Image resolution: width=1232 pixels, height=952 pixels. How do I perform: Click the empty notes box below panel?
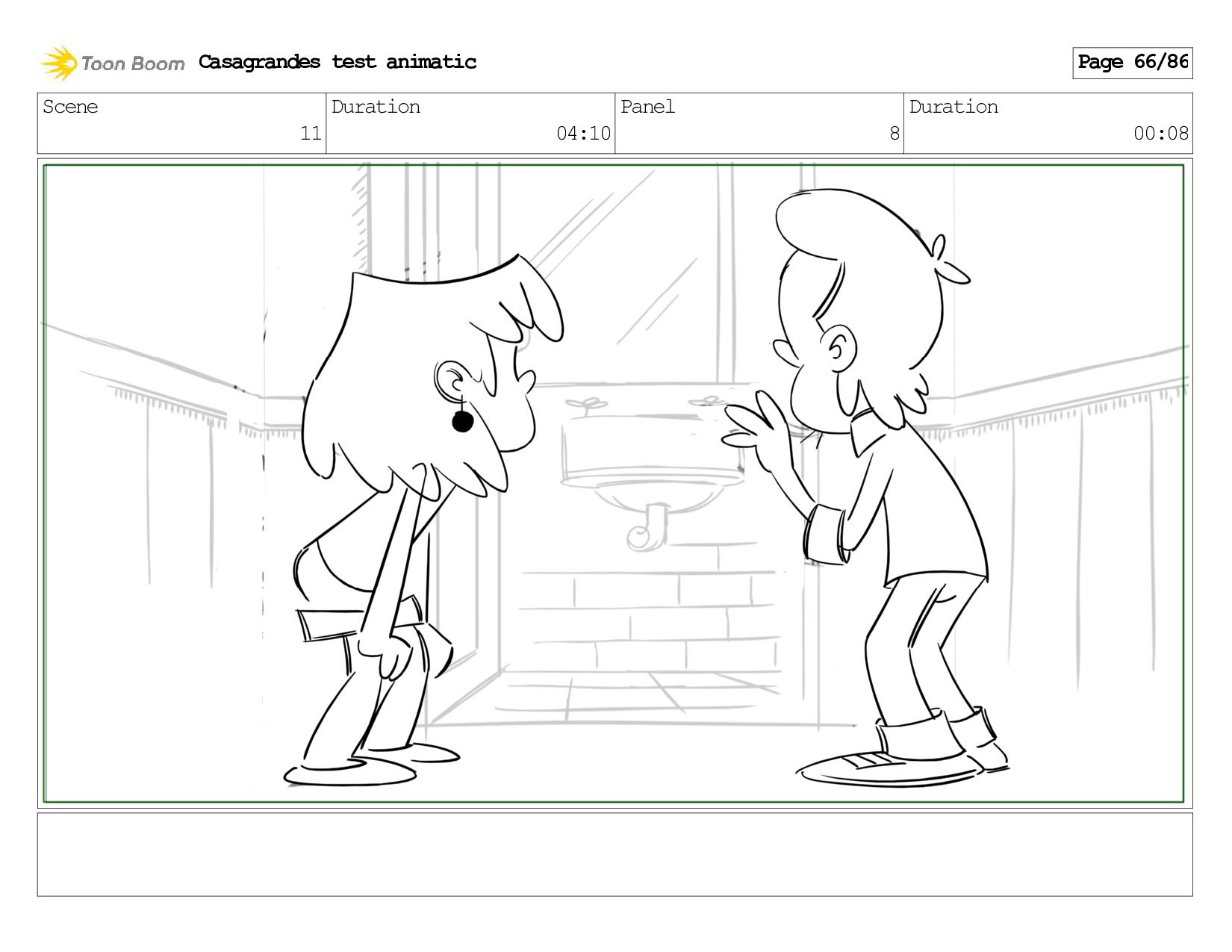click(x=615, y=855)
